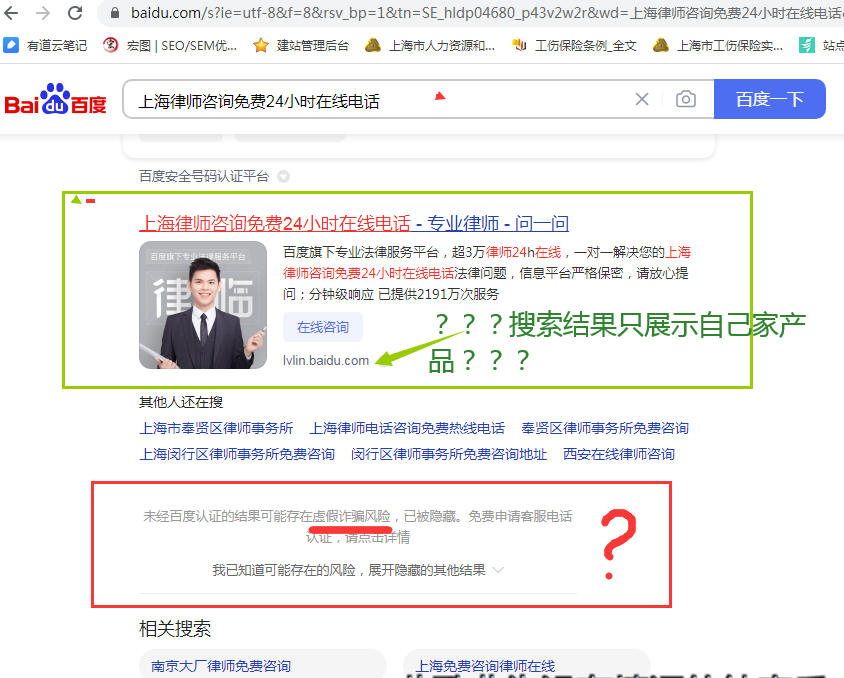Click the 百度安全号码认证平台 label
The width and height of the screenshot is (844, 678).
(x=204, y=176)
